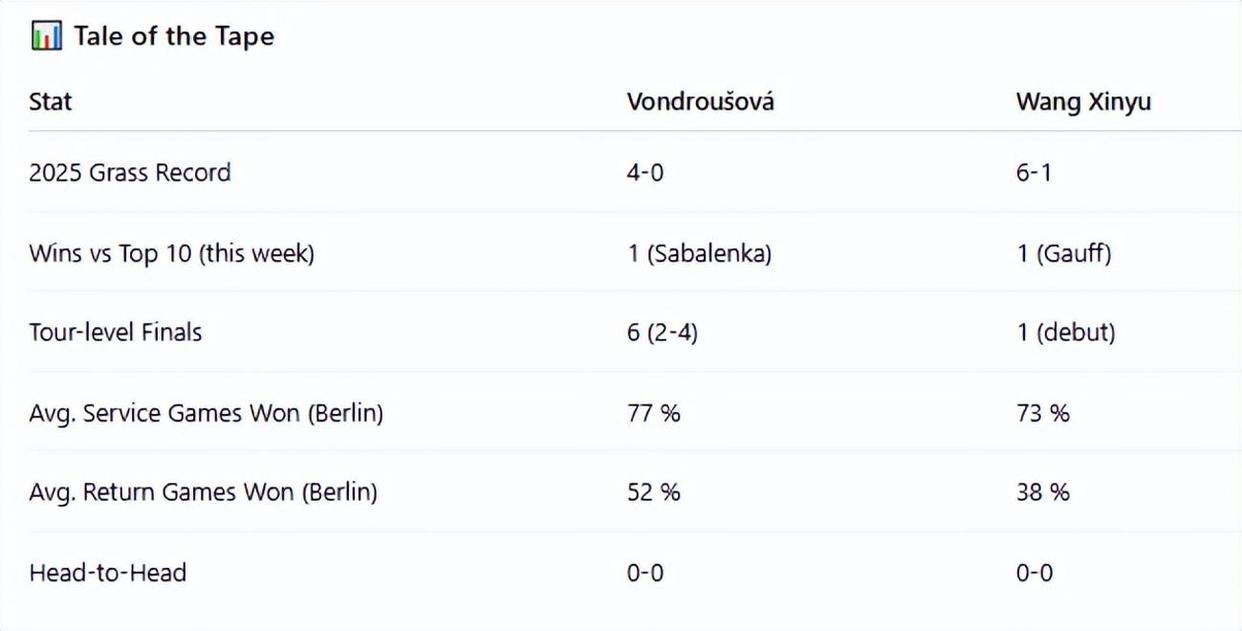Image resolution: width=1242 pixels, height=631 pixels.
Task: Select the Tale of the Tape heading
Action: (x=174, y=37)
